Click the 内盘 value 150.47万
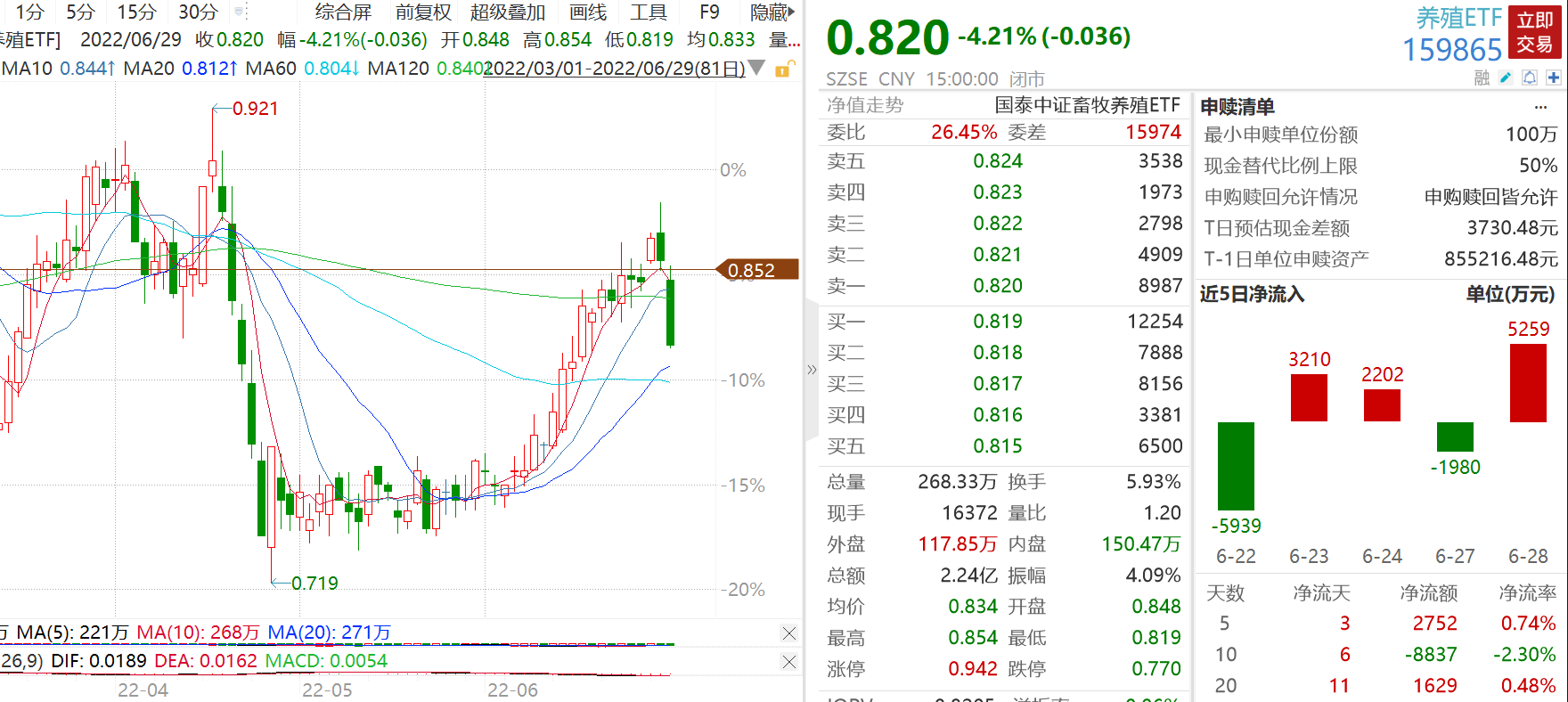Image resolution: width=1568 pixels, height=702 pixels. point(1141,544)
